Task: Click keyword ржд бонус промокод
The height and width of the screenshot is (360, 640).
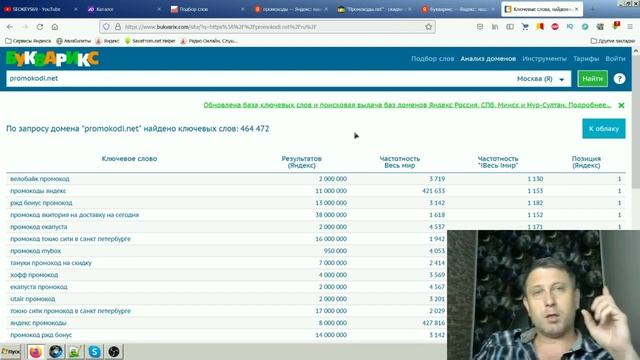Action: pyautogui.click(x=41, y=203)
